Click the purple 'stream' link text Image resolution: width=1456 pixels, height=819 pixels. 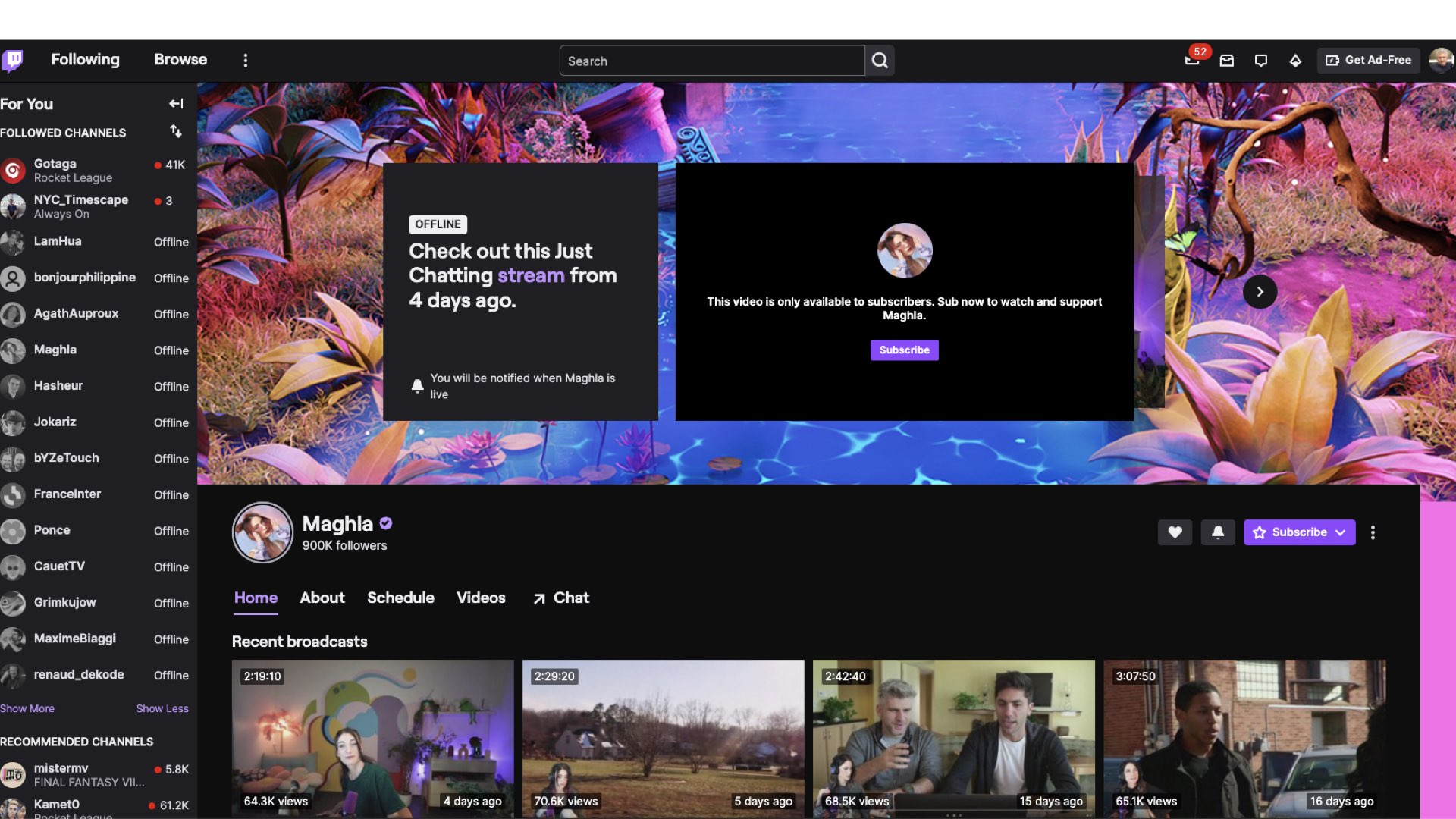tap(531, 275)
